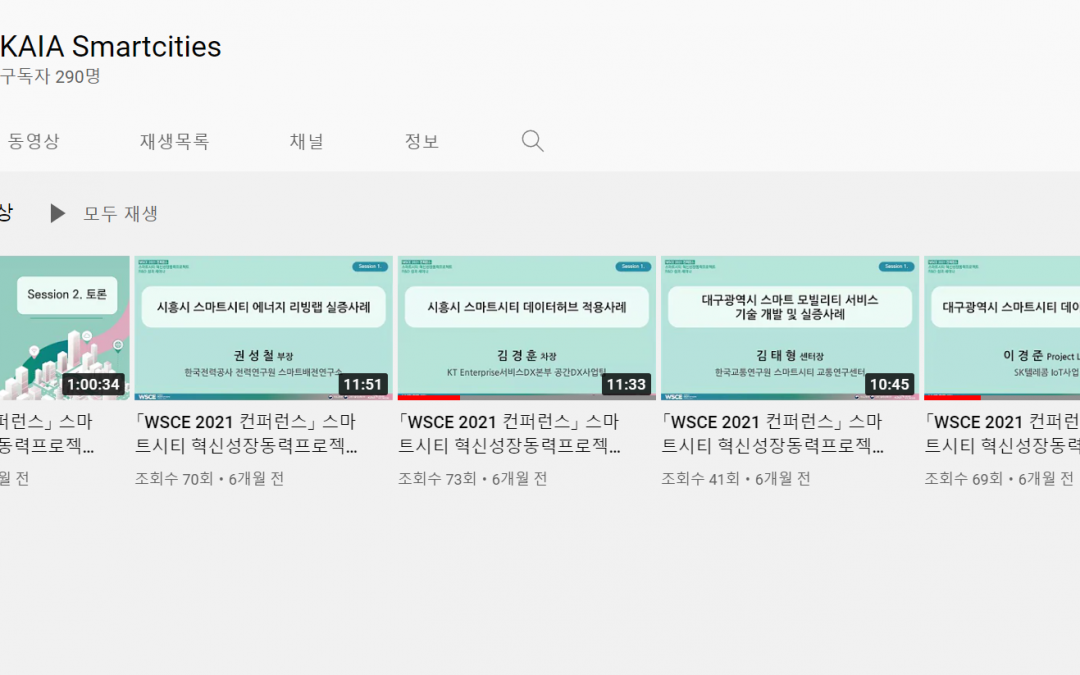Click the 조회수 70회 • 6개월 전 text
1080x675 pixels.
click(x=209, y=479)
